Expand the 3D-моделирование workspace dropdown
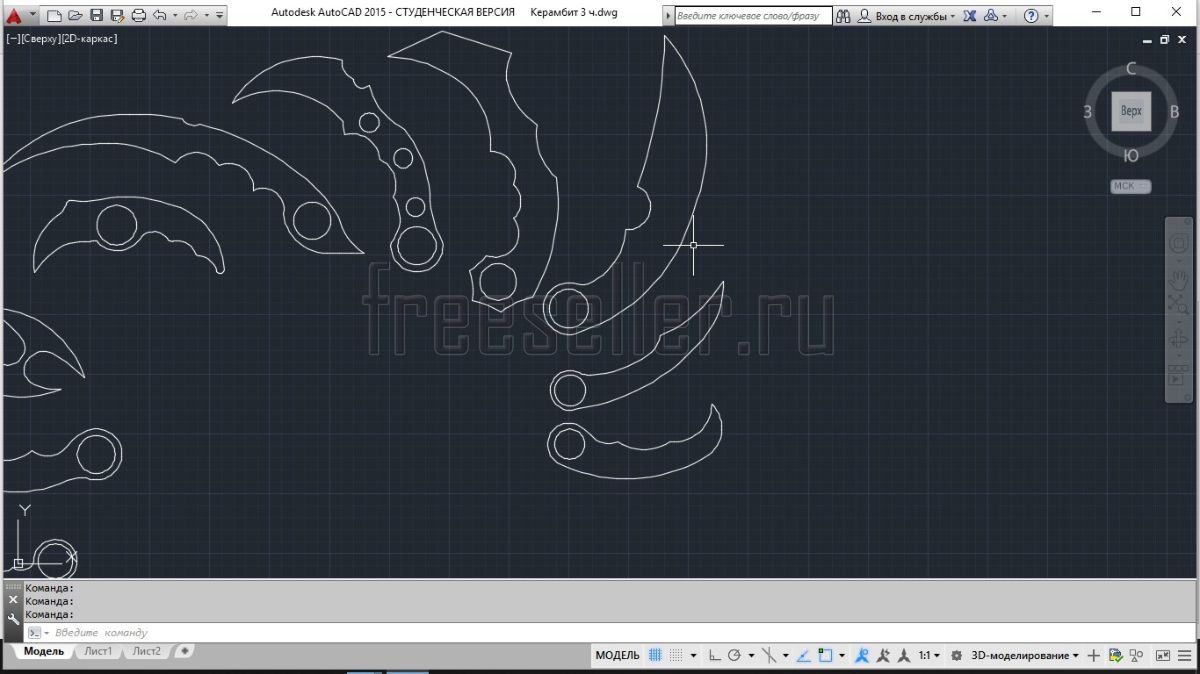The width and height of the screenshot is (1200, 674). click(x=1025, y=656)
